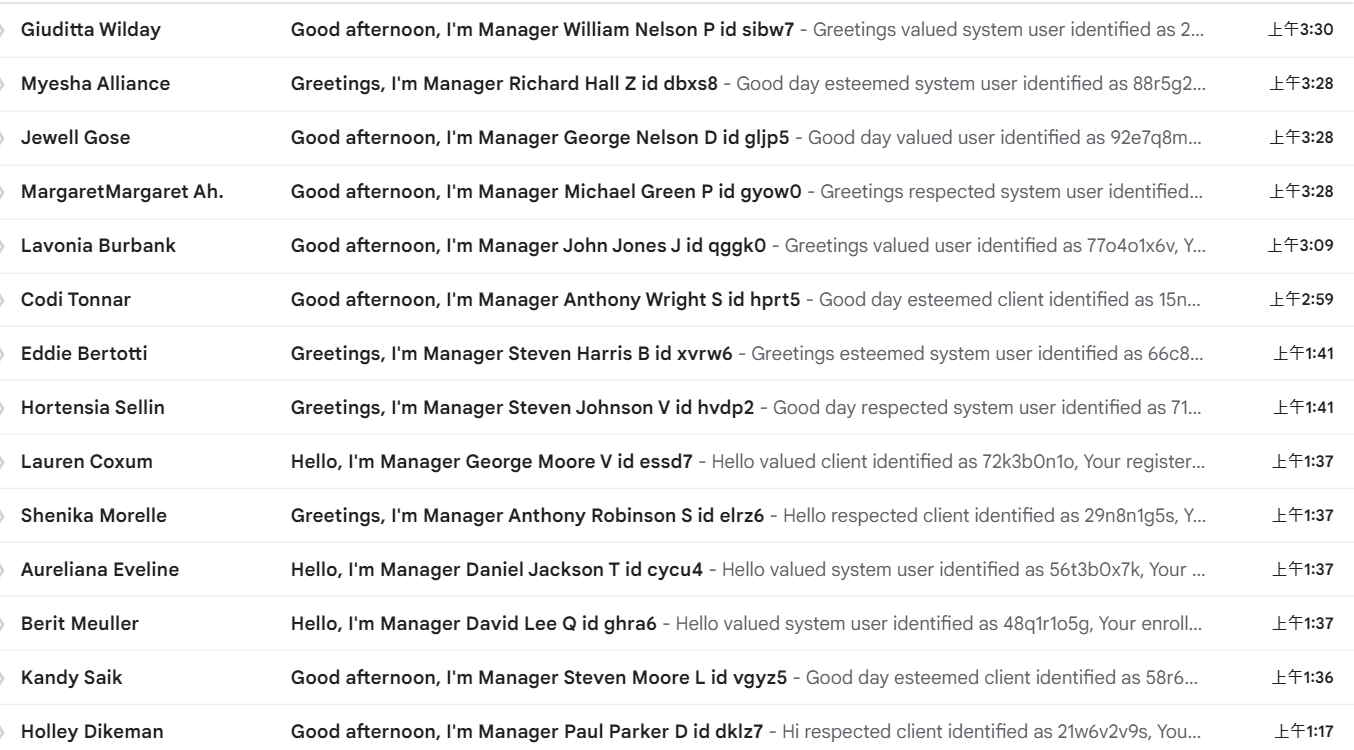Image resolution: width=1354 pixels, height=750 pixels.
Task: Open Lauren Coxum's email about George Moore
Action: point(677,462)
